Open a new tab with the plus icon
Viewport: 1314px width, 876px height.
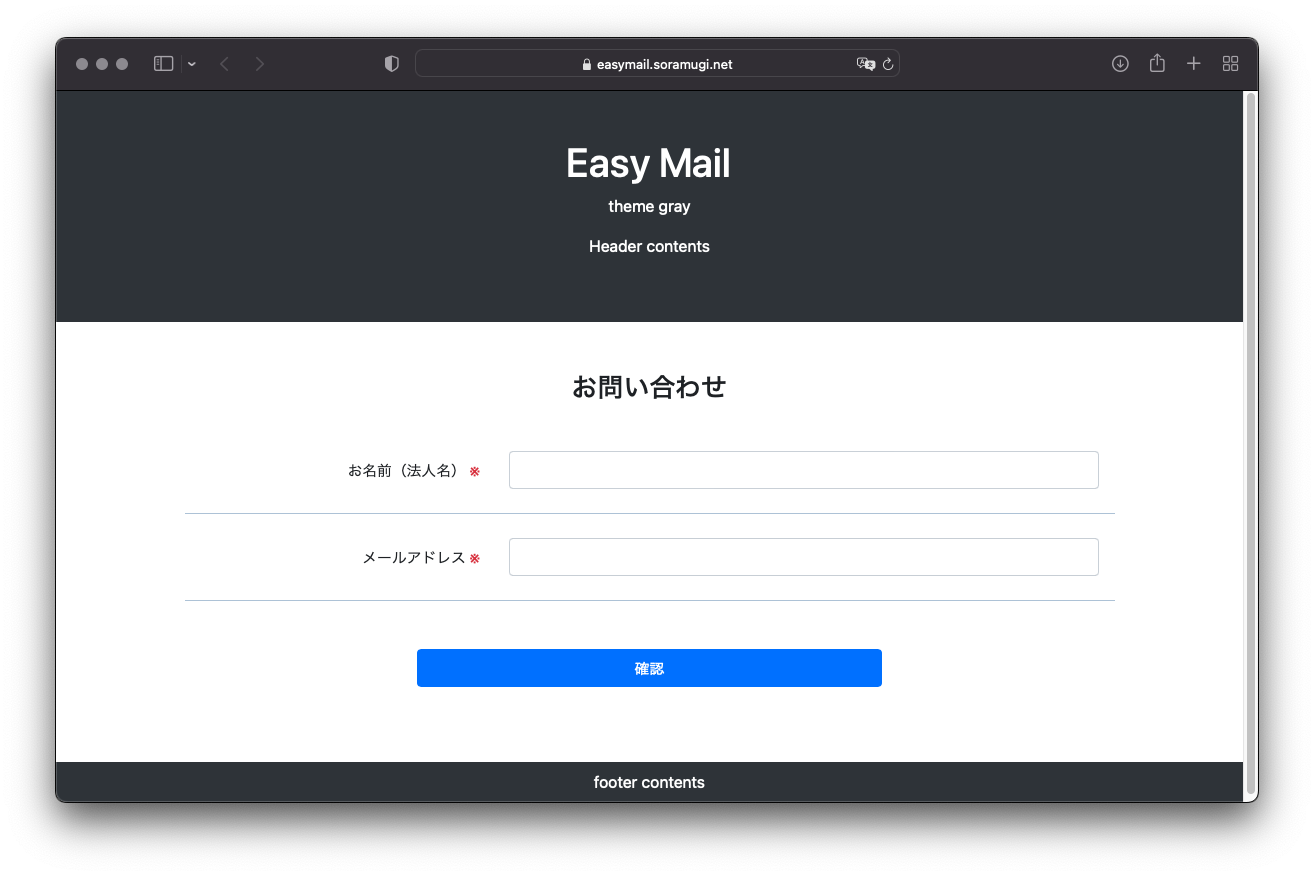coord(1193,64)
